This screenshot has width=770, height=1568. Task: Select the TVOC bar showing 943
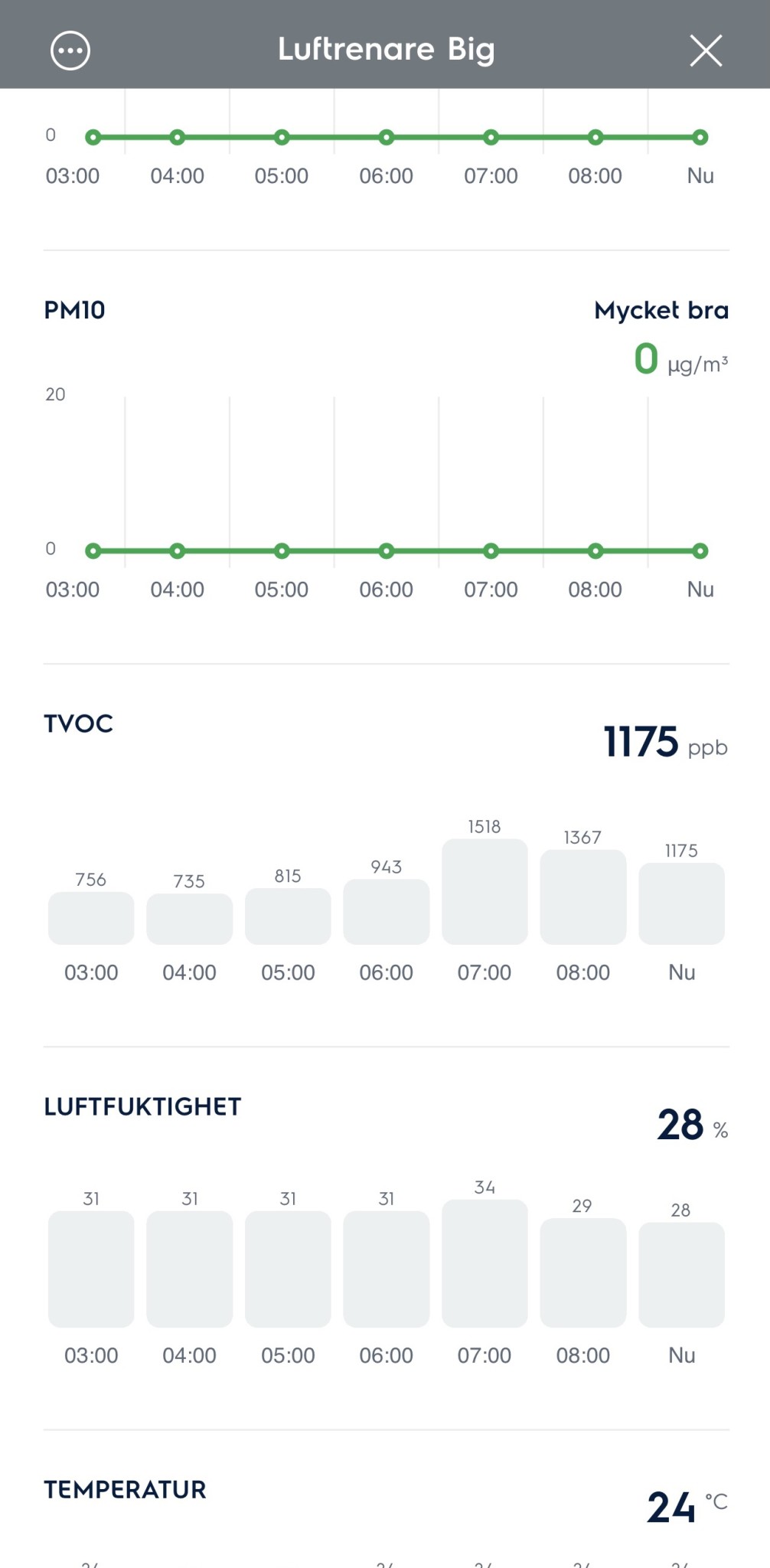click(386, 911)
